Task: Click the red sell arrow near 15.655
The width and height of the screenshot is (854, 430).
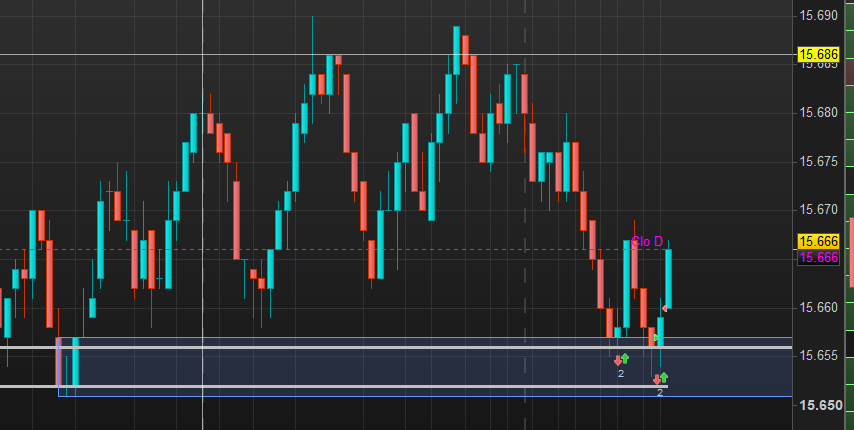Action: point(618,360)
